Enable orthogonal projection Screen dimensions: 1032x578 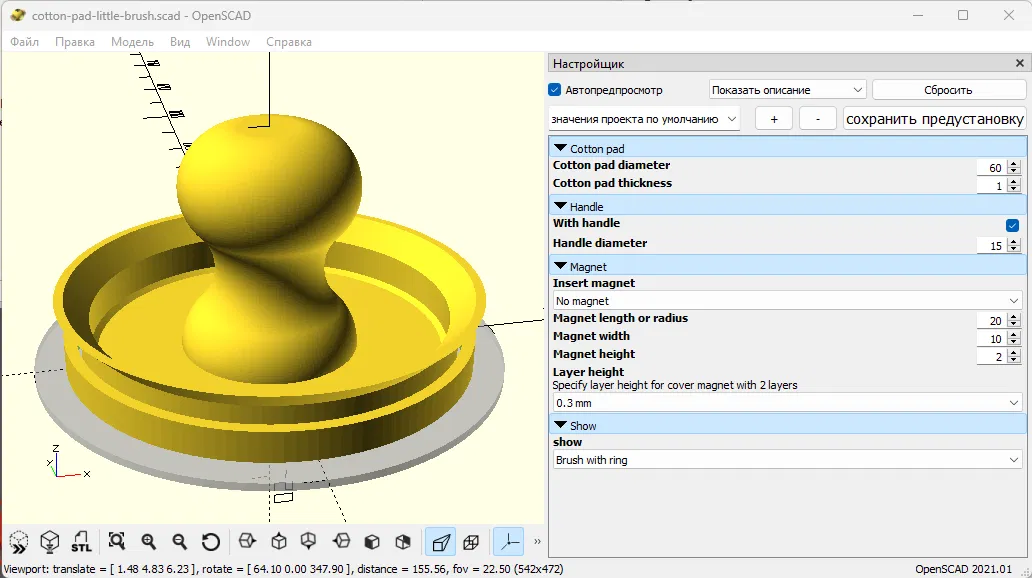click(x=471, y=542)
